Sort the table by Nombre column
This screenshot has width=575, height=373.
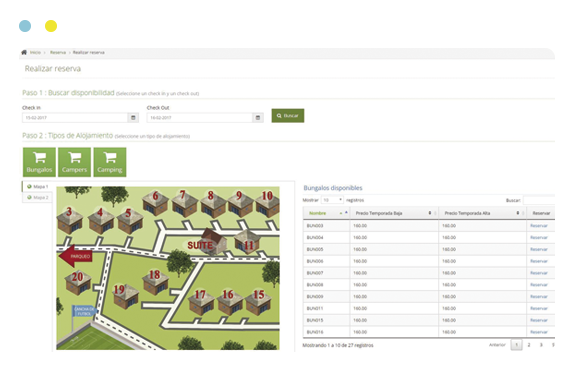coord(326,213)
